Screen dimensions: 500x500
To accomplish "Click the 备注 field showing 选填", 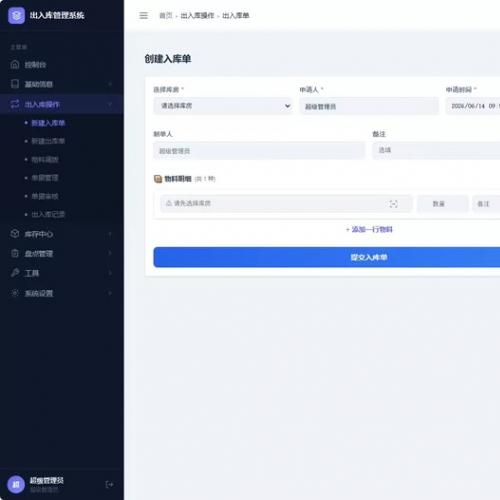I will tap(436, 151).
